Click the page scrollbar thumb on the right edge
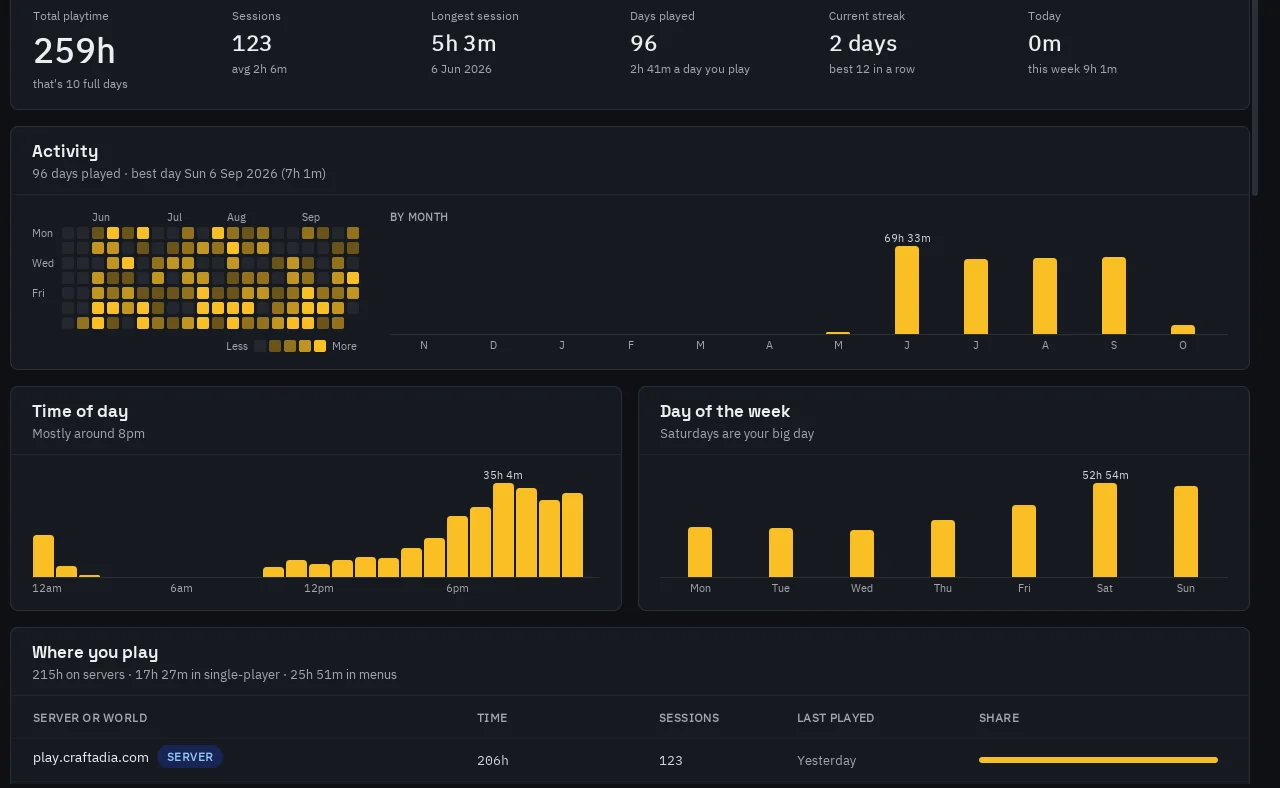 pos(1256,97)
